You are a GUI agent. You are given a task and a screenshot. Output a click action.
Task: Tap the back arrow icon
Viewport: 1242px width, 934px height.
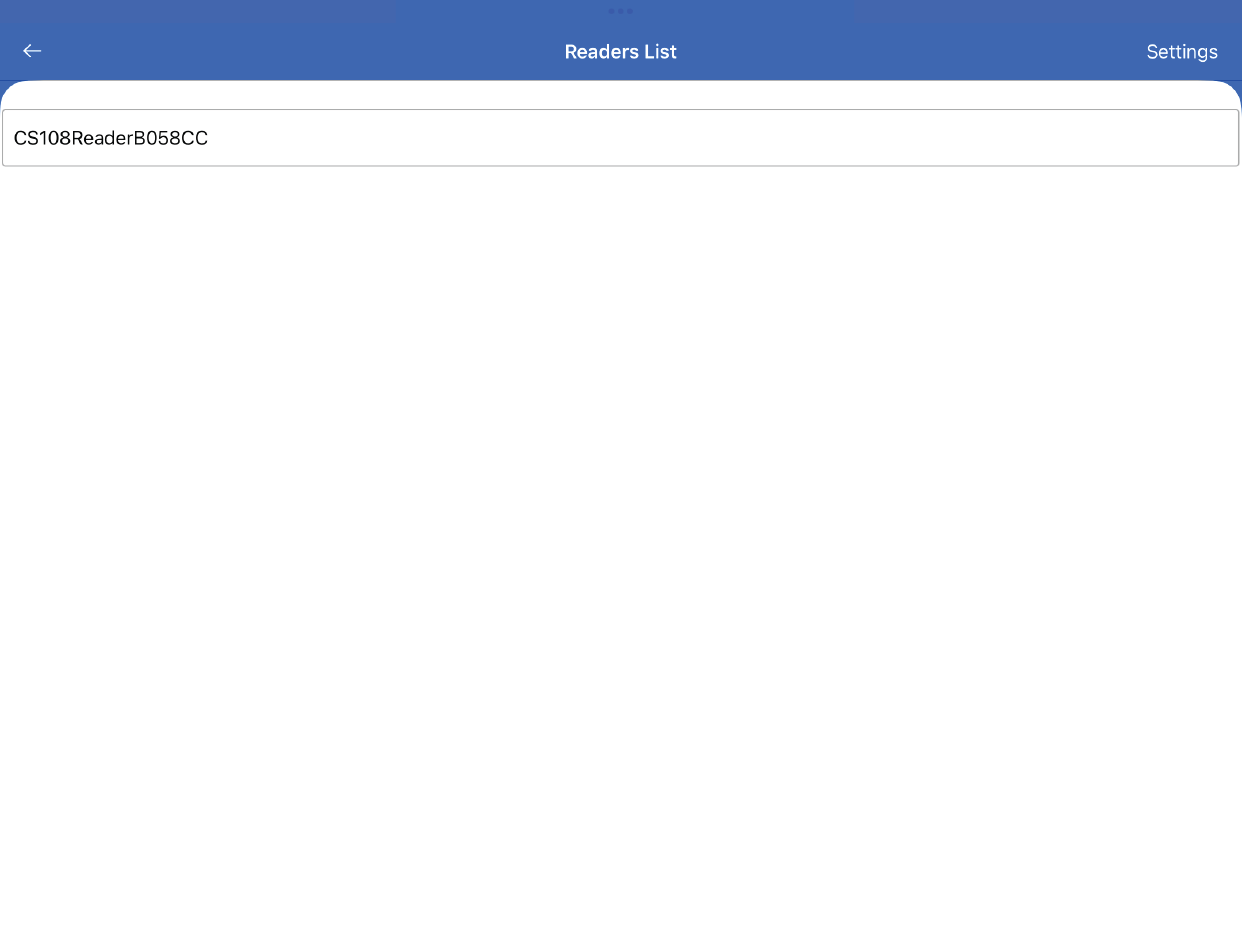coord(32,51)
